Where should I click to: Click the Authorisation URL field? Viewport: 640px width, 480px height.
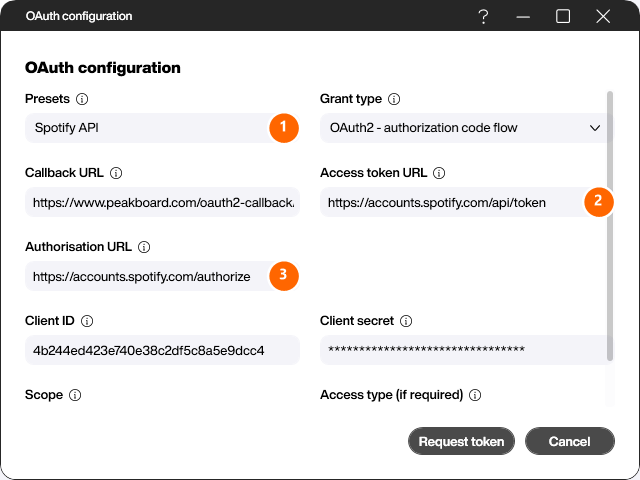[x=162, y=276]
